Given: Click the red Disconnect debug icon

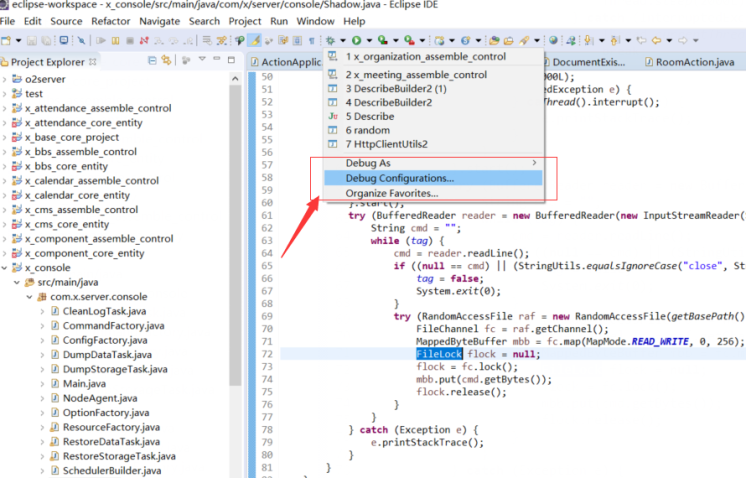Looking at the screenshot, I should (x=144, y=41).
